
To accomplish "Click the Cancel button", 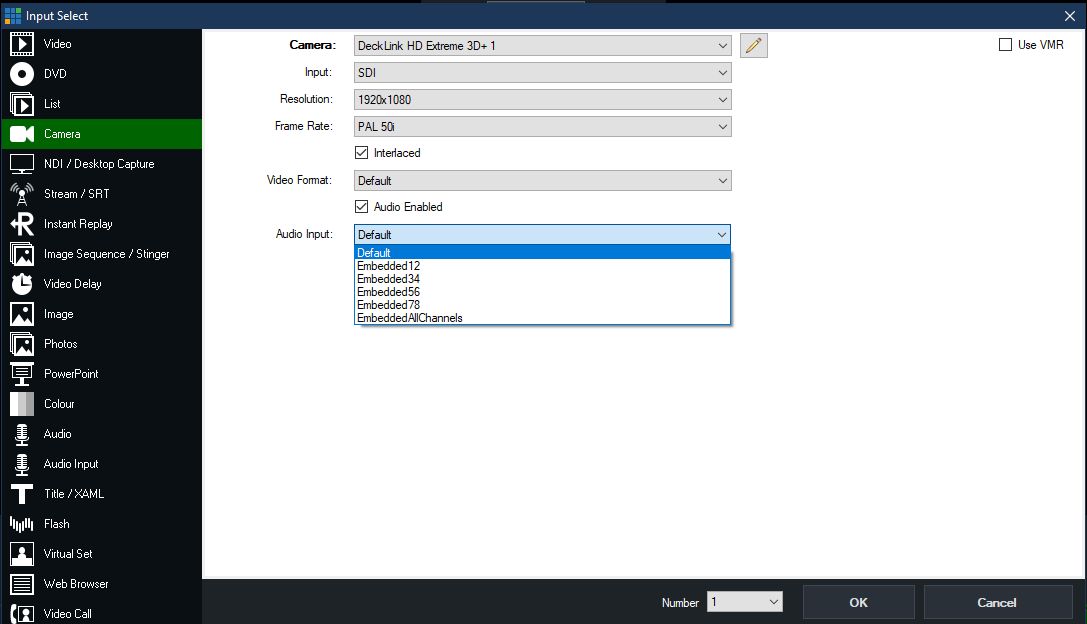I will click(997, 602).
